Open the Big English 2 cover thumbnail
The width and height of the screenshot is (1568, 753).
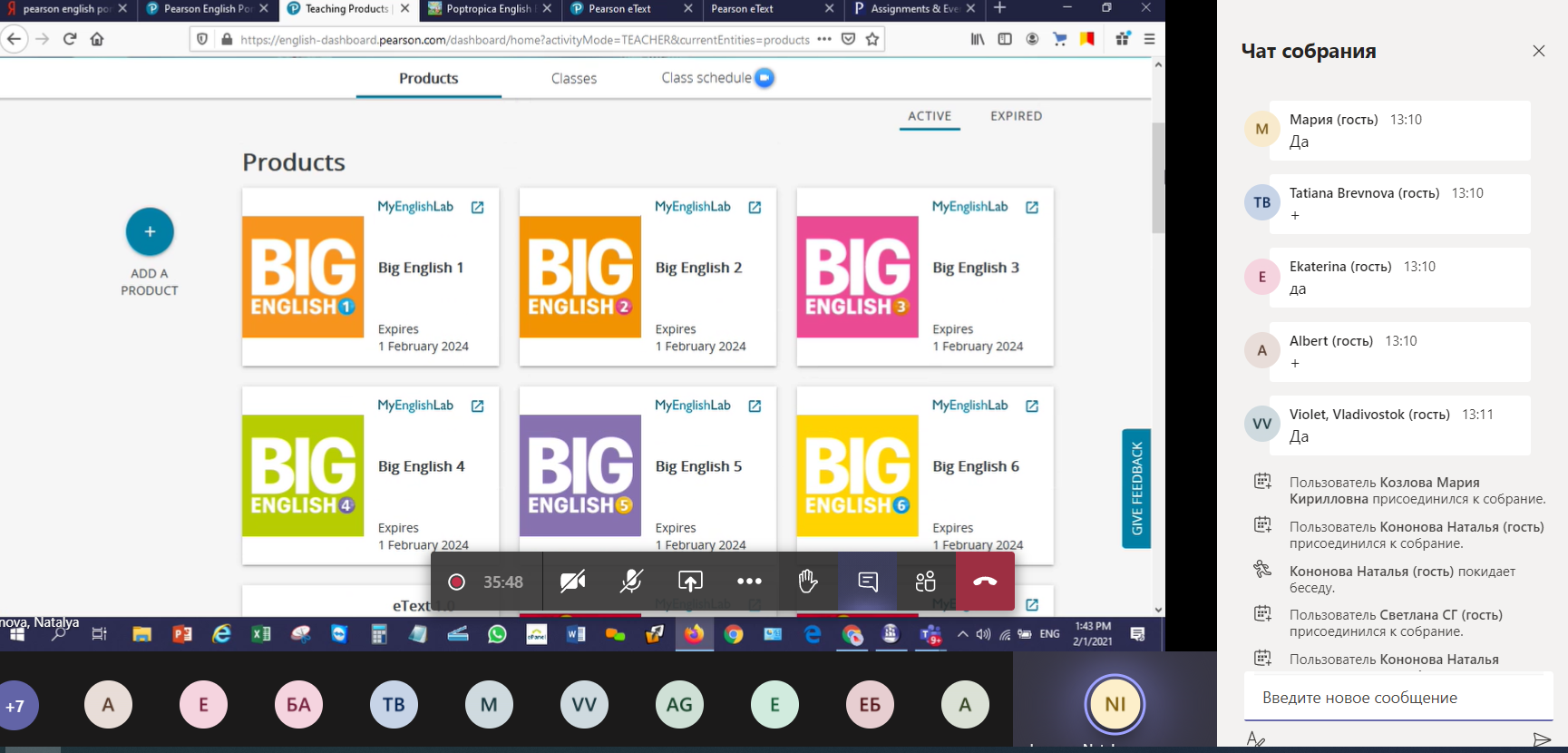pyautogui.click(x=580, y=277)
